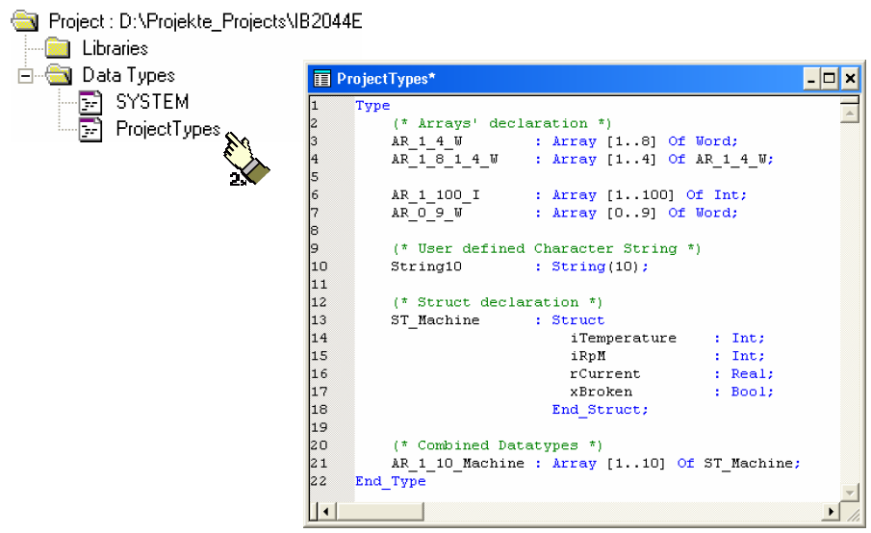Click the xBroken member
The width and height of the screenshot is (871, 533).
pos(600,392)
